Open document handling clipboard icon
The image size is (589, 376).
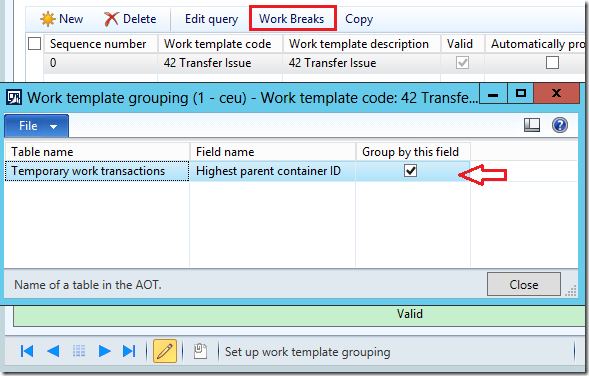click(x=200, y=351)
